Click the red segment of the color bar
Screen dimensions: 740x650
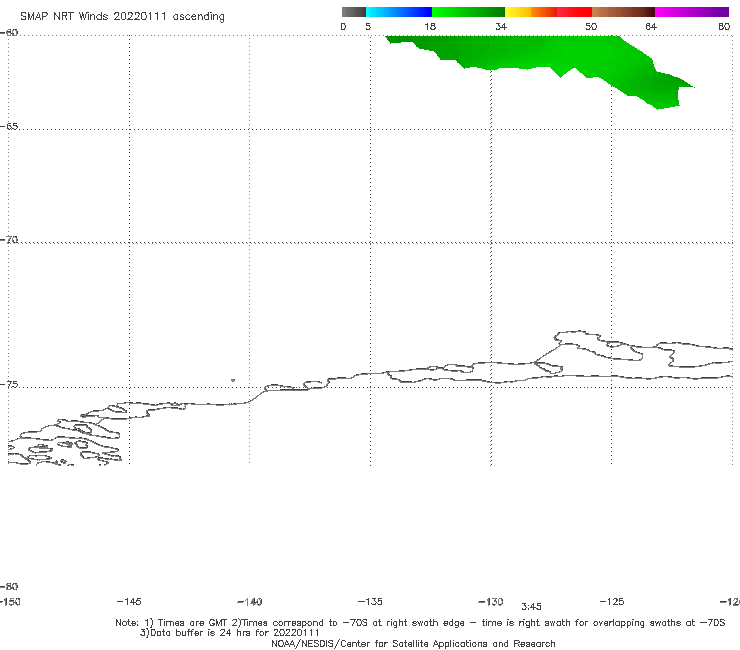(x=574, y=12)
